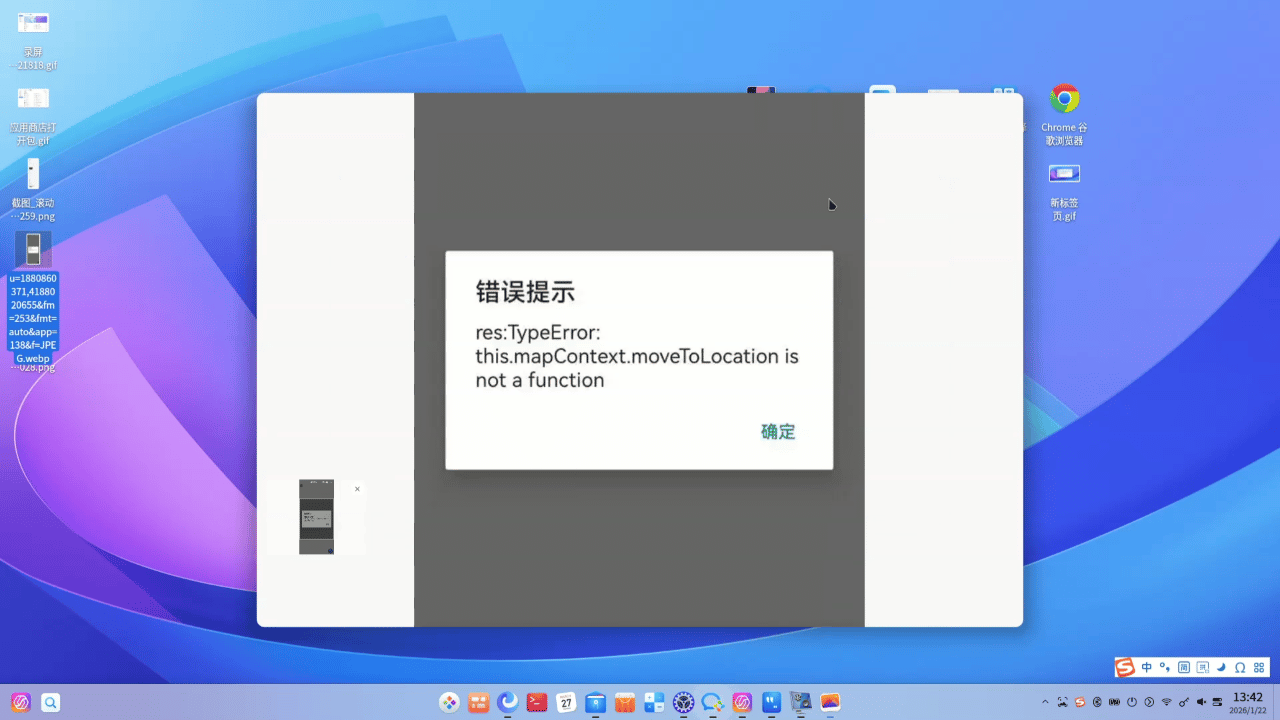
Task: Toggle punctuation width in the input toolbar
Action: coord(1165,667)
